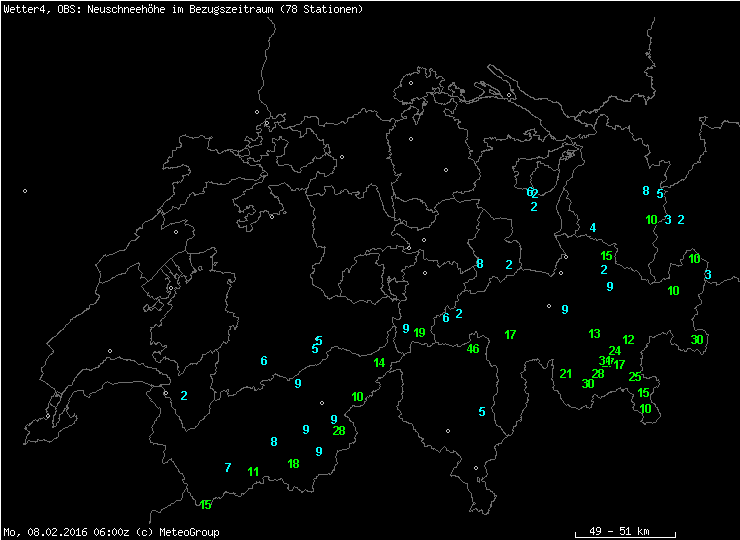Select the green 24 snow reading

pyautogui.click(x=615, y=351)
